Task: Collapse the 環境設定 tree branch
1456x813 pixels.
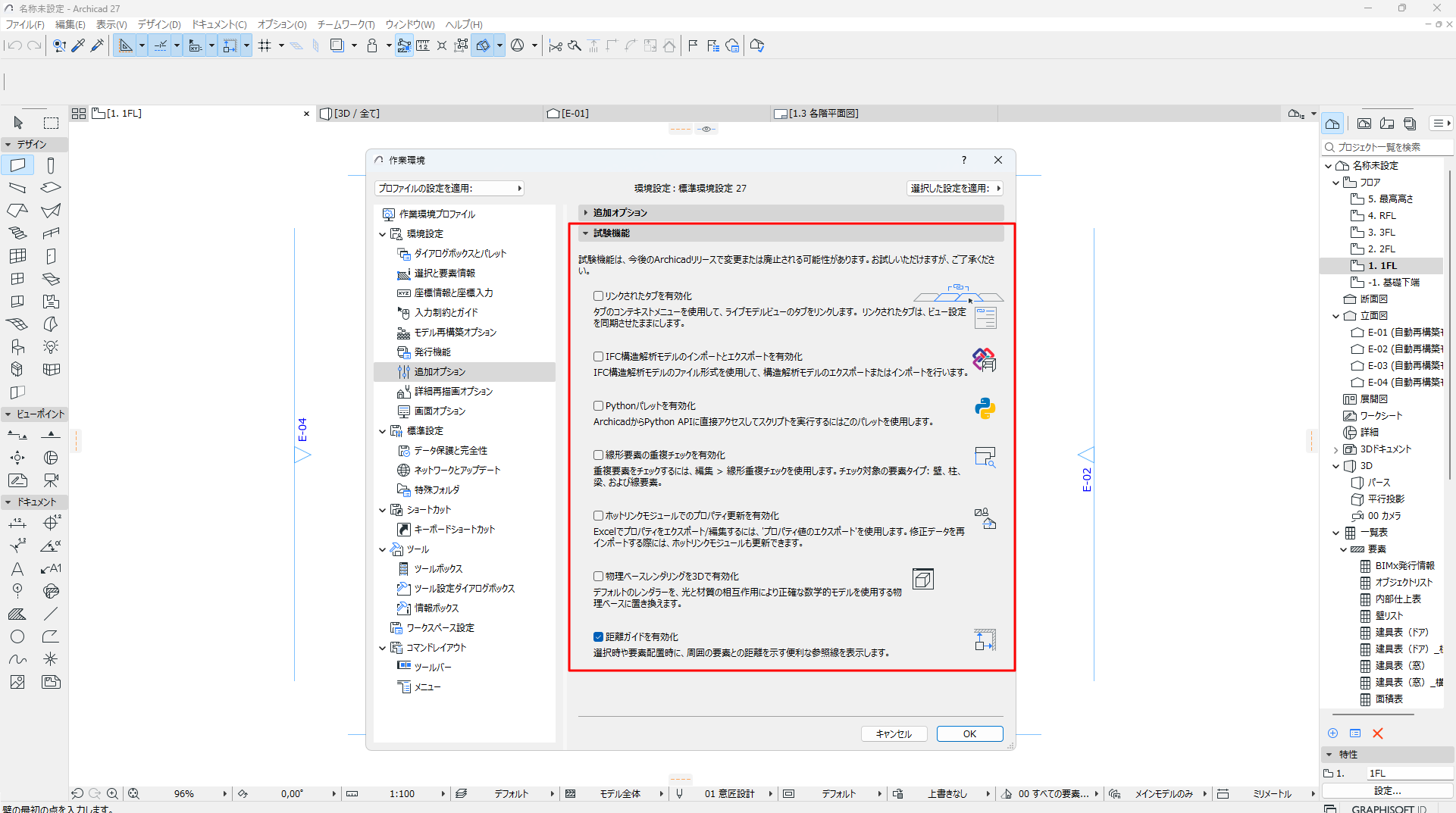Action: coord(383,234)
